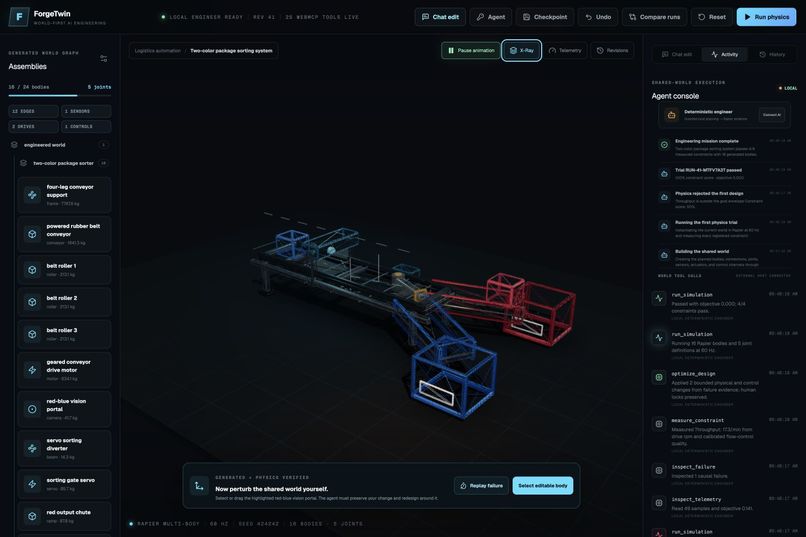This screenshot has width=806, height=537.
Task: Click the Assemblies heading
Action: point(27,66)
